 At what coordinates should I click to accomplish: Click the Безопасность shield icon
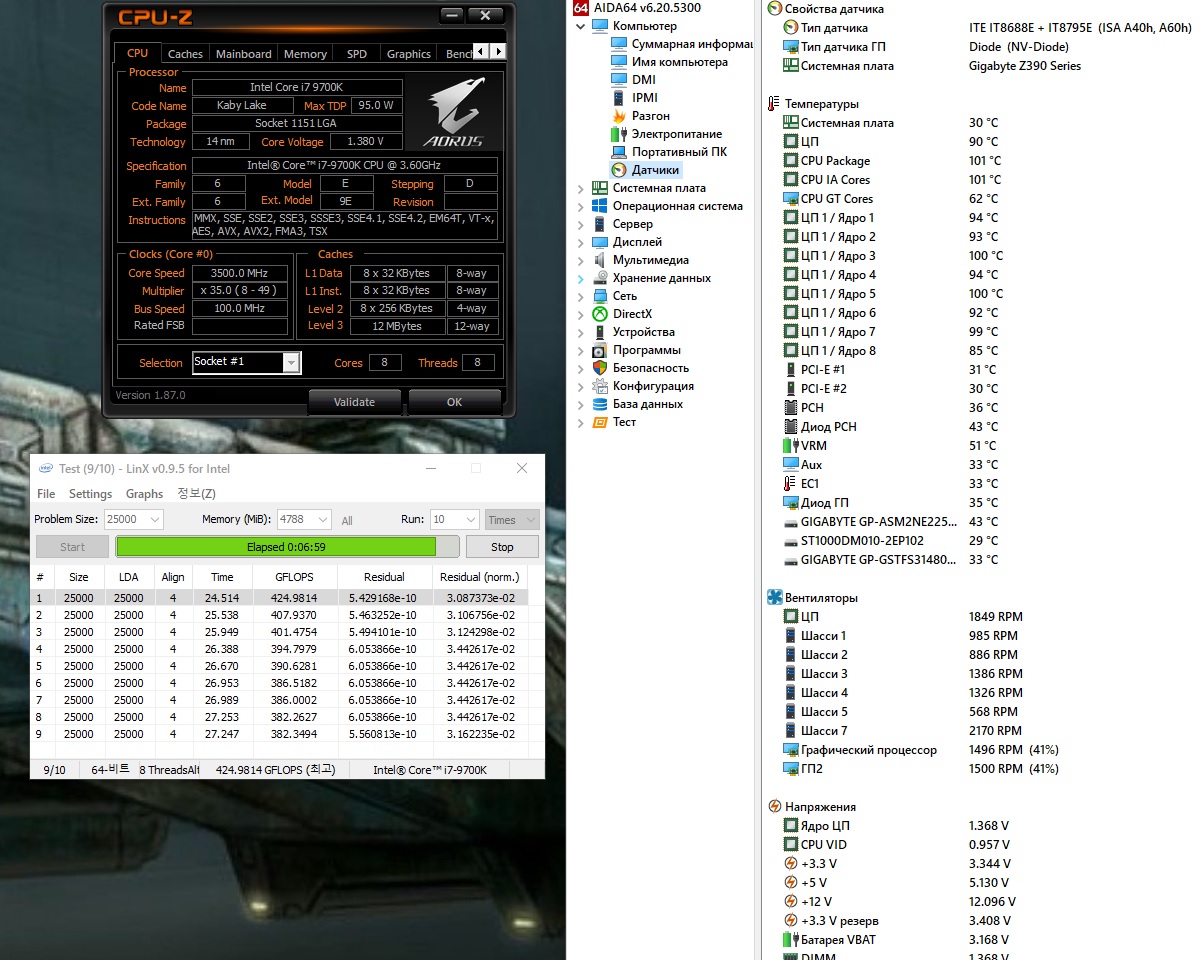(600, 368)
